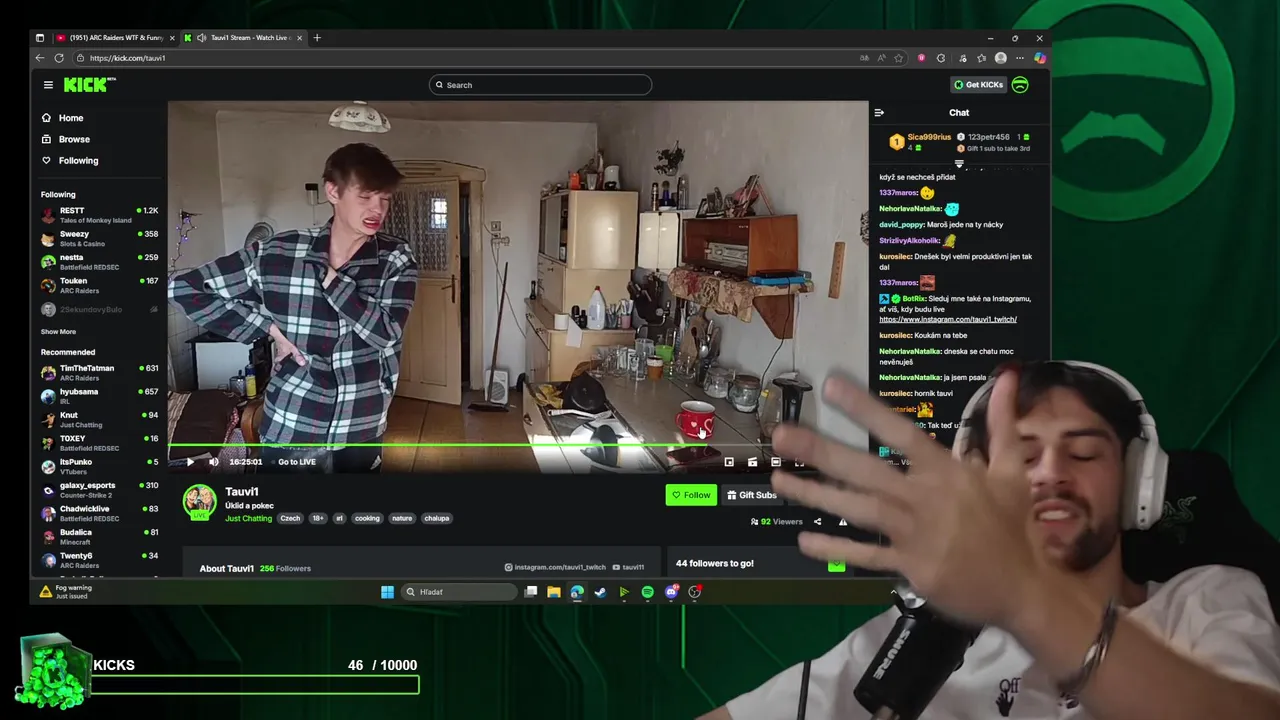Expand the followers goal dropdown
1280x720 pixels.
tap(837, 564)
